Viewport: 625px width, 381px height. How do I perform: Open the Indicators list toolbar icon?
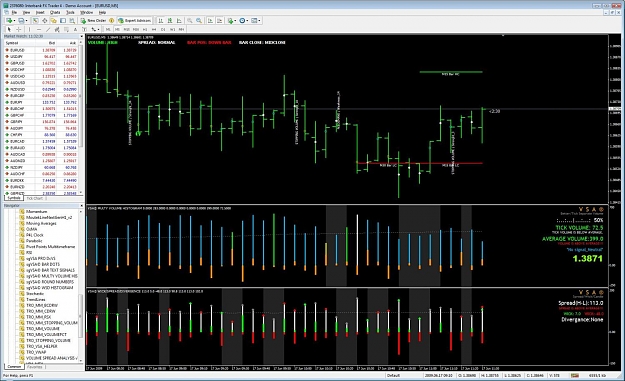230,20
